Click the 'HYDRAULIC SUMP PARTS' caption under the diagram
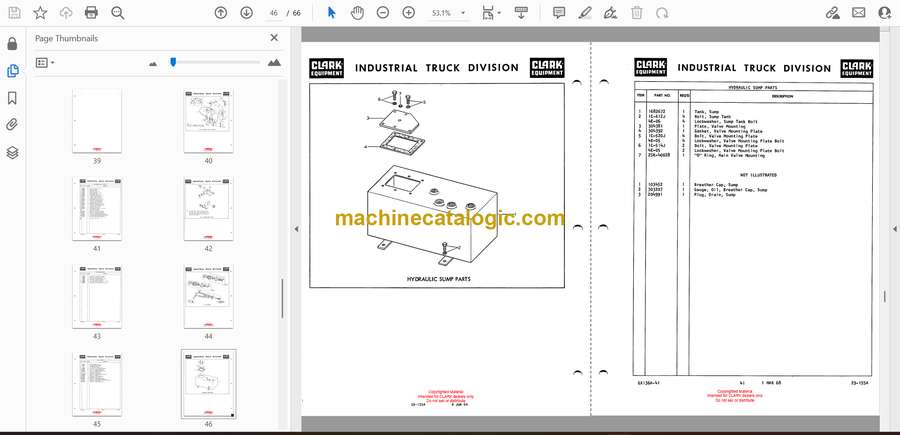This screenshot has width=900, height=435. tap(439, 279)
